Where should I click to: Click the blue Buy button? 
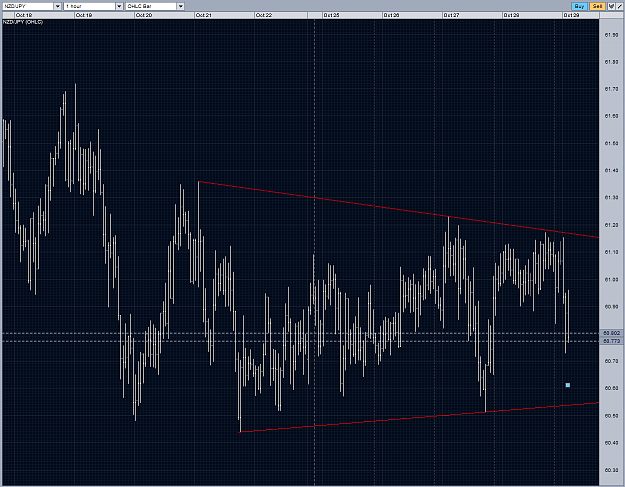pyautogui.click(x=579, y=6)
